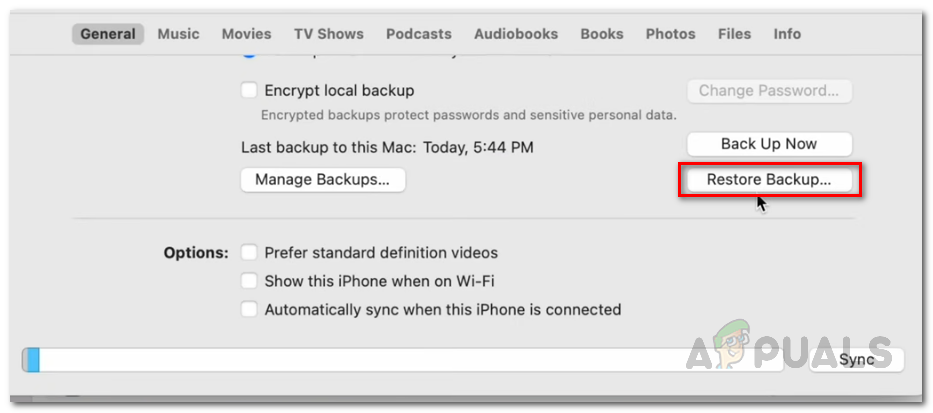933x413 pixels.
Task: Open the Music tab
Action: [x=179, y=34]
